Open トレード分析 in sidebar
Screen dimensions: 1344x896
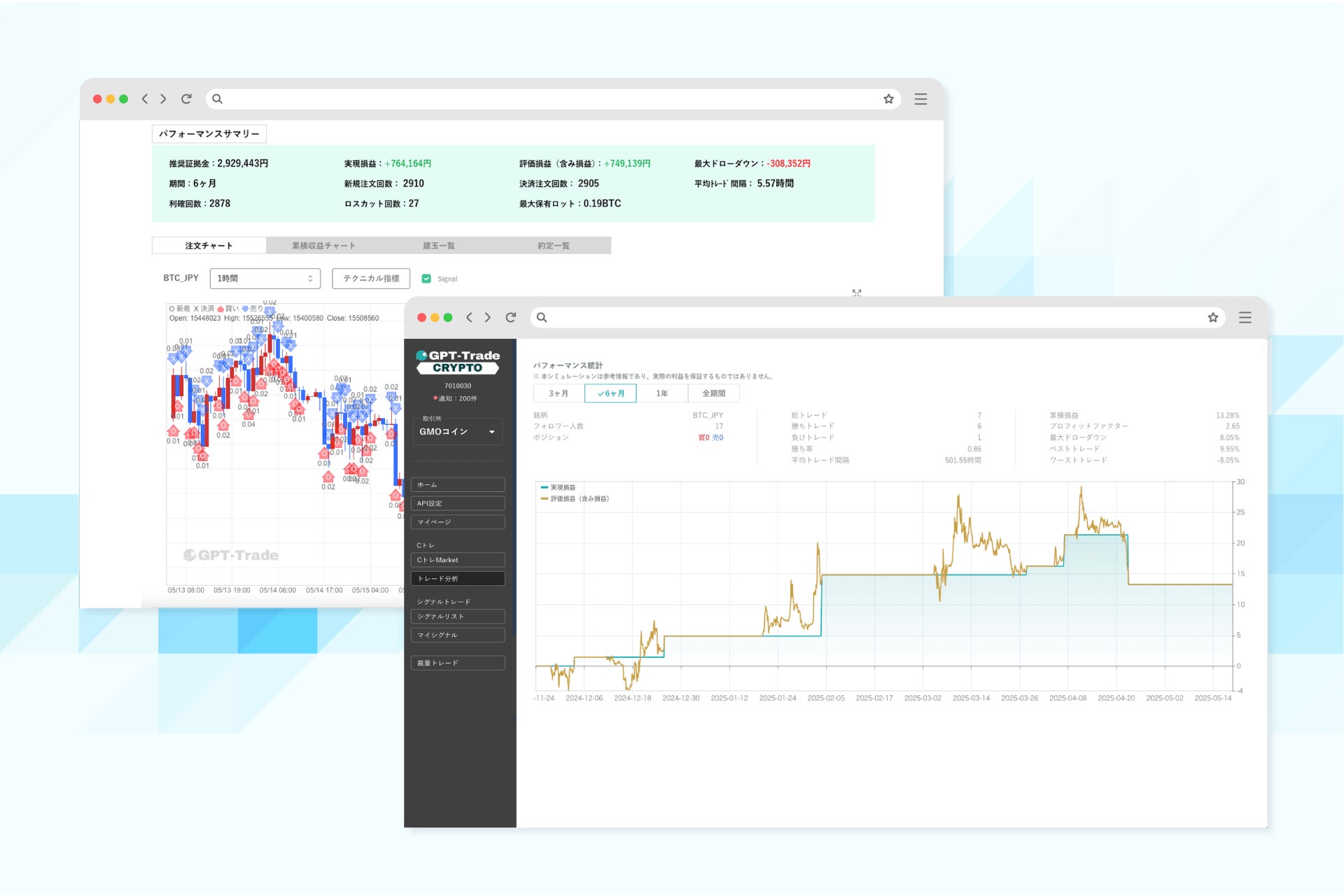tap(458, 578)
